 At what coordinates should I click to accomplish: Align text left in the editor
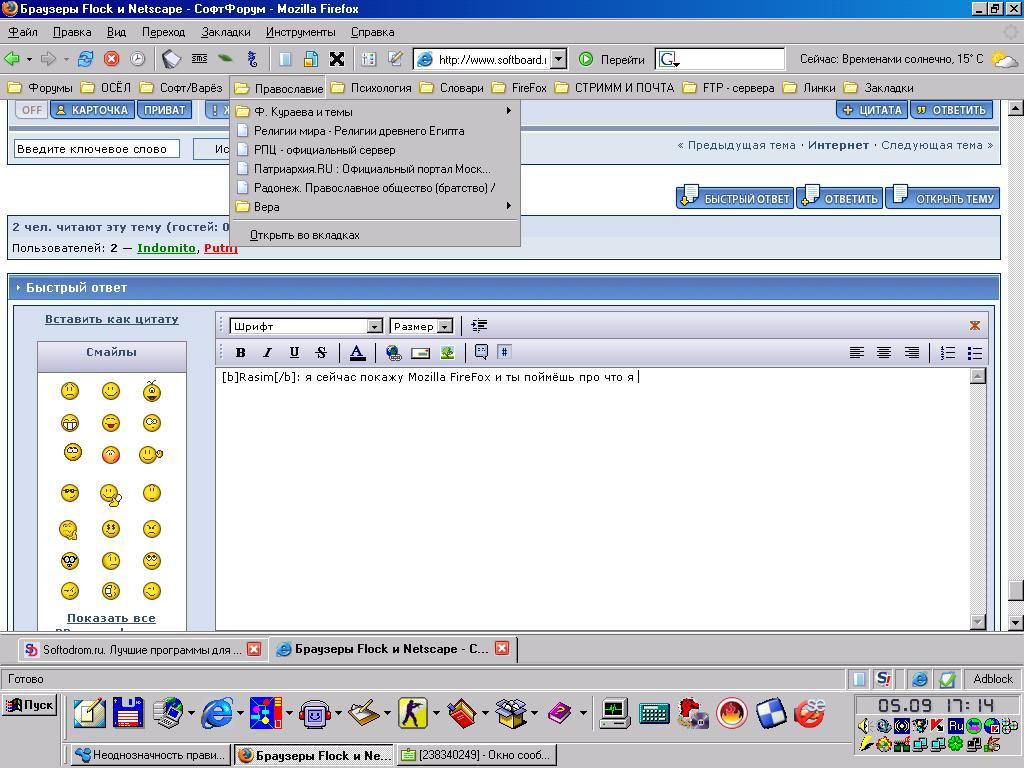pos(857,353)
